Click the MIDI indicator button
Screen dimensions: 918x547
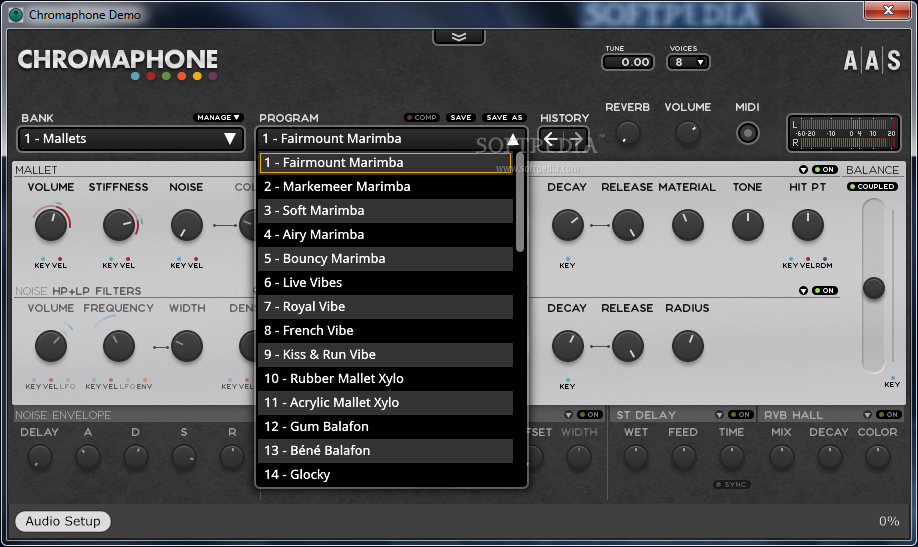[747, 133]
